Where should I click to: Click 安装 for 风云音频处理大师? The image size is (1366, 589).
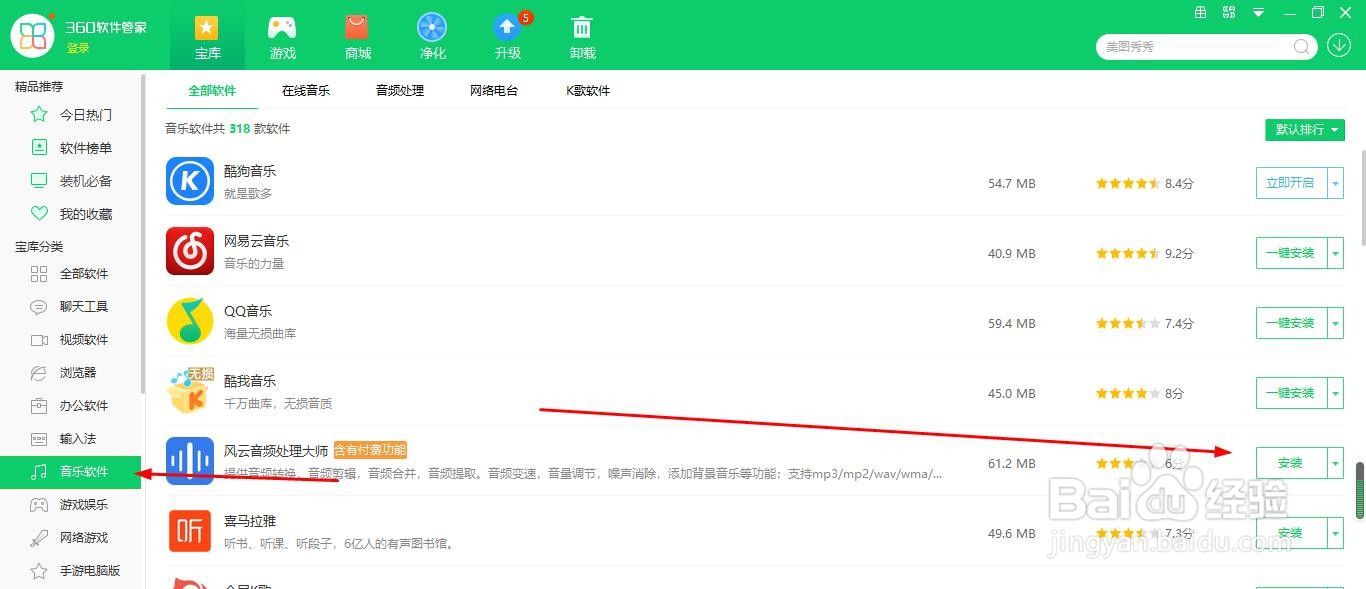pos(1291,463)
